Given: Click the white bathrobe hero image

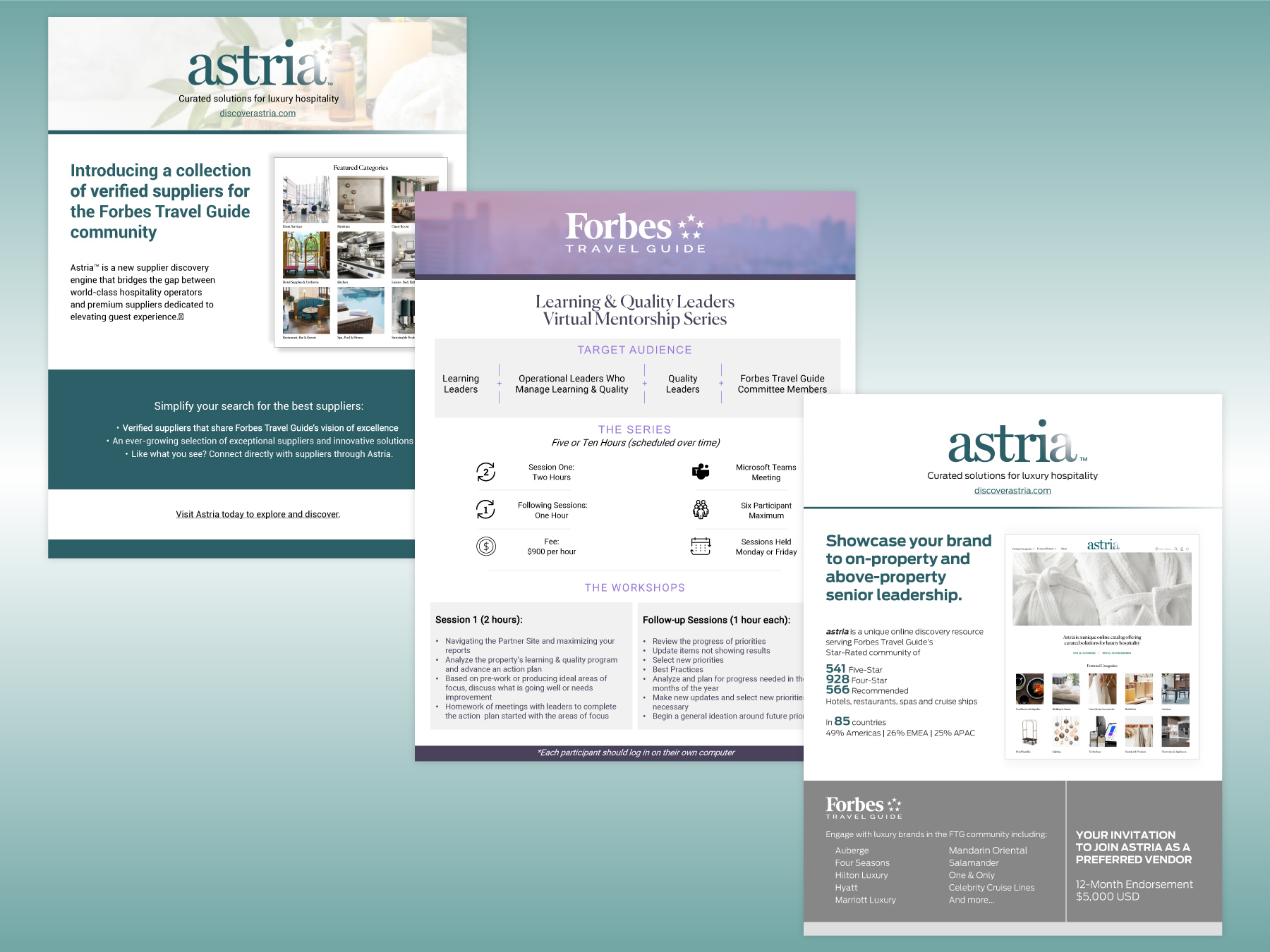Looking at the screenshot, I should coord(1101,589).
